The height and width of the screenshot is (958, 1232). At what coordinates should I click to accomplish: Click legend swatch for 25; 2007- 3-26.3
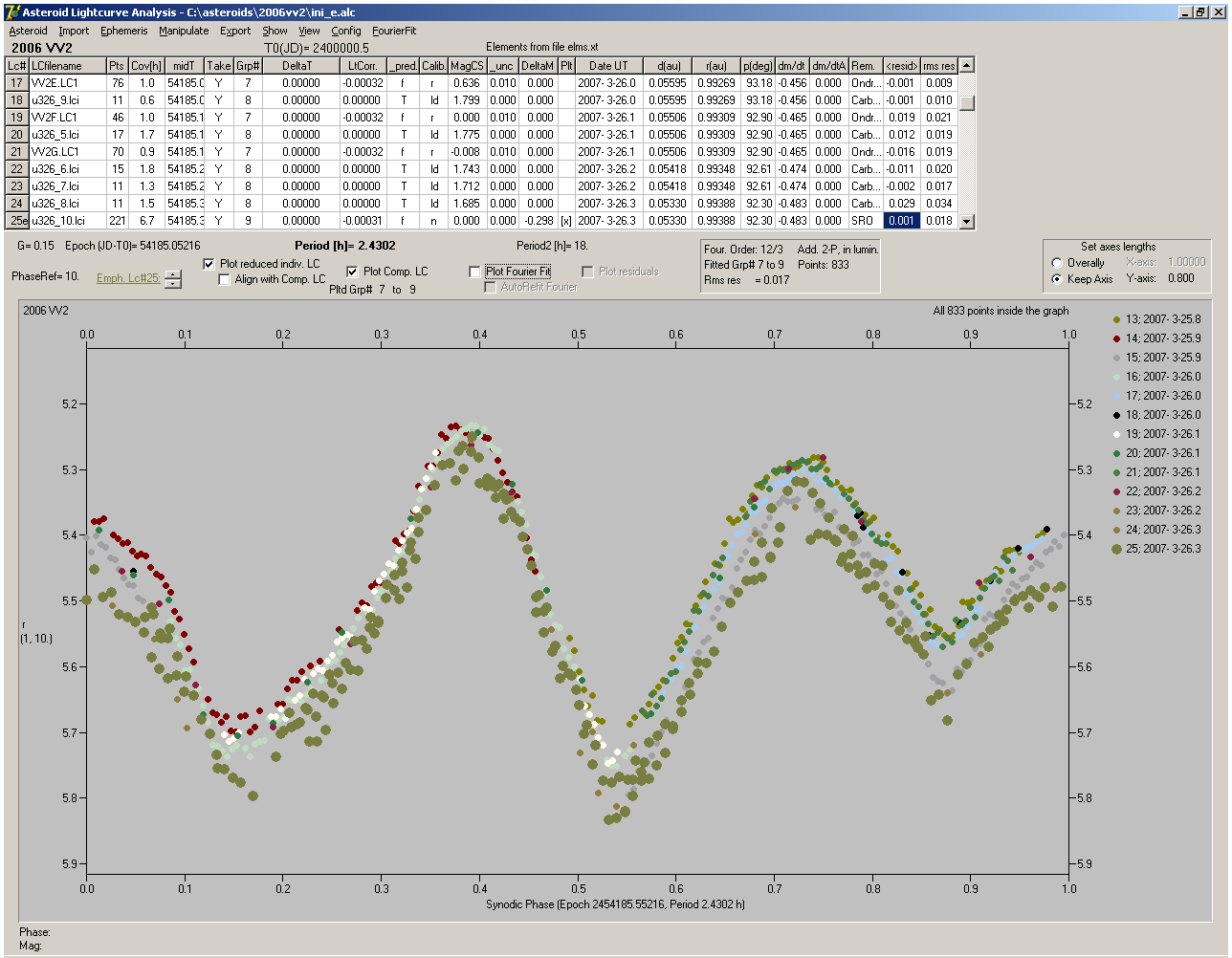1116,549
